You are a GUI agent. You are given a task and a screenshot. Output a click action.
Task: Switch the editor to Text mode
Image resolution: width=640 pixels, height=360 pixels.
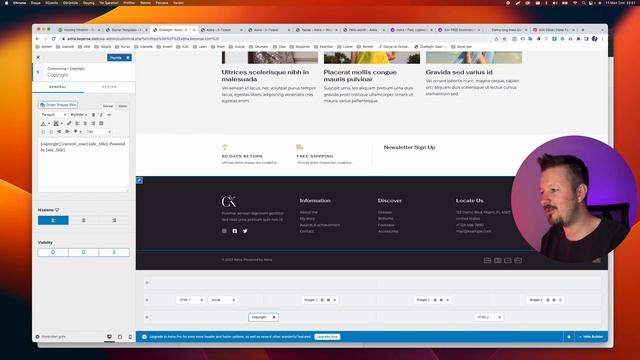[x=122, y=106]
